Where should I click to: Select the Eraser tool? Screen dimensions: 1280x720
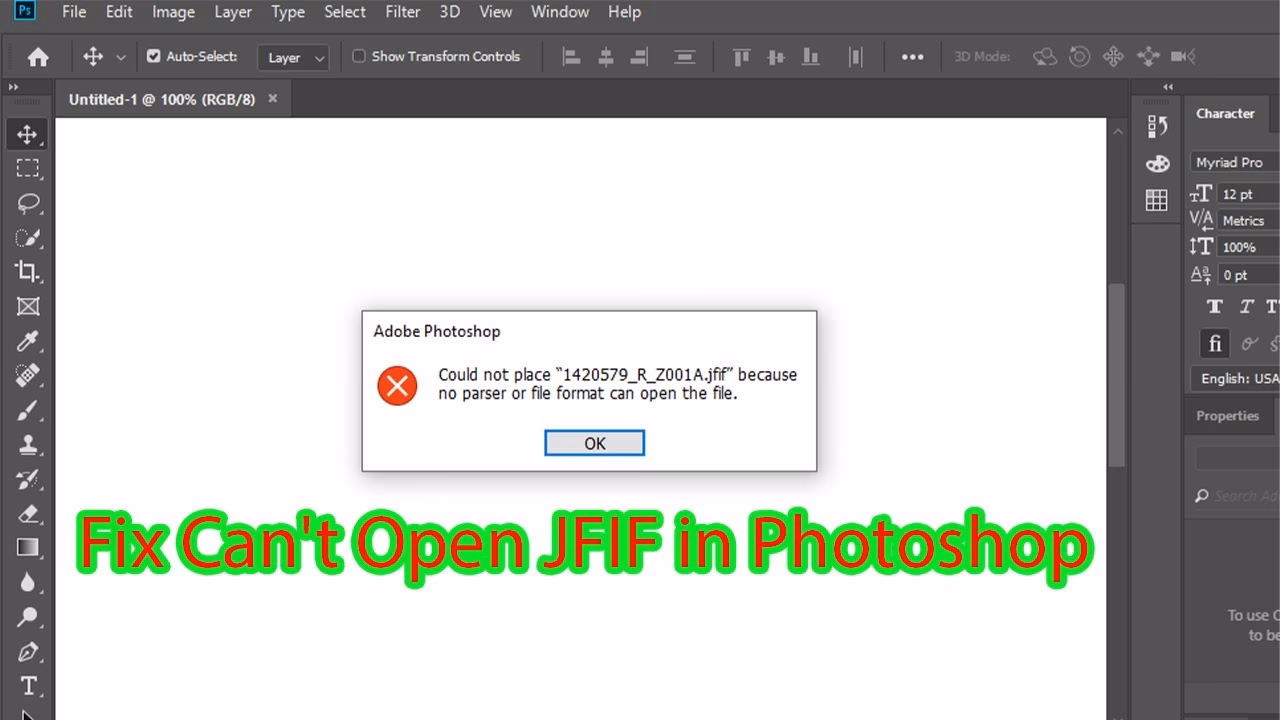28,514
